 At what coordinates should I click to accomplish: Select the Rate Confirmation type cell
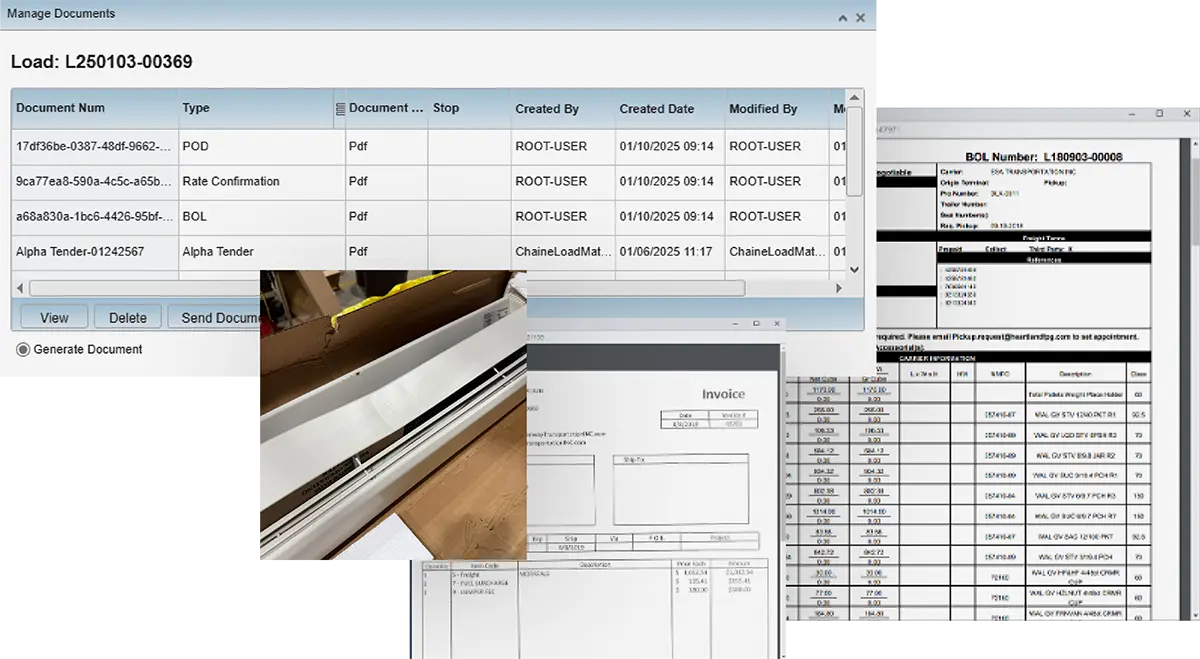261,181
